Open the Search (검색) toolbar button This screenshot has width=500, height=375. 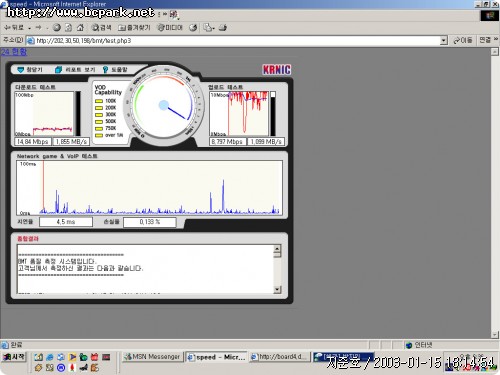(x=101, y=28)
